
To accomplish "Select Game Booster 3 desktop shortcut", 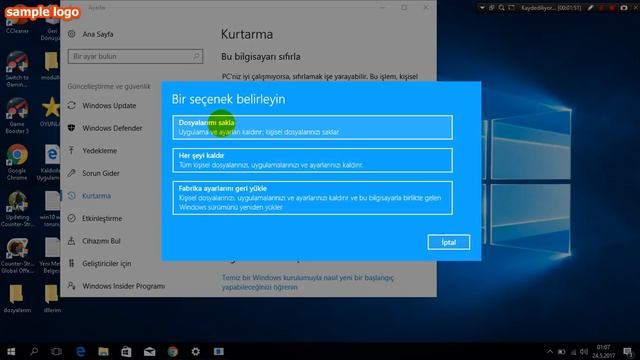I will [x=17, y=116].
